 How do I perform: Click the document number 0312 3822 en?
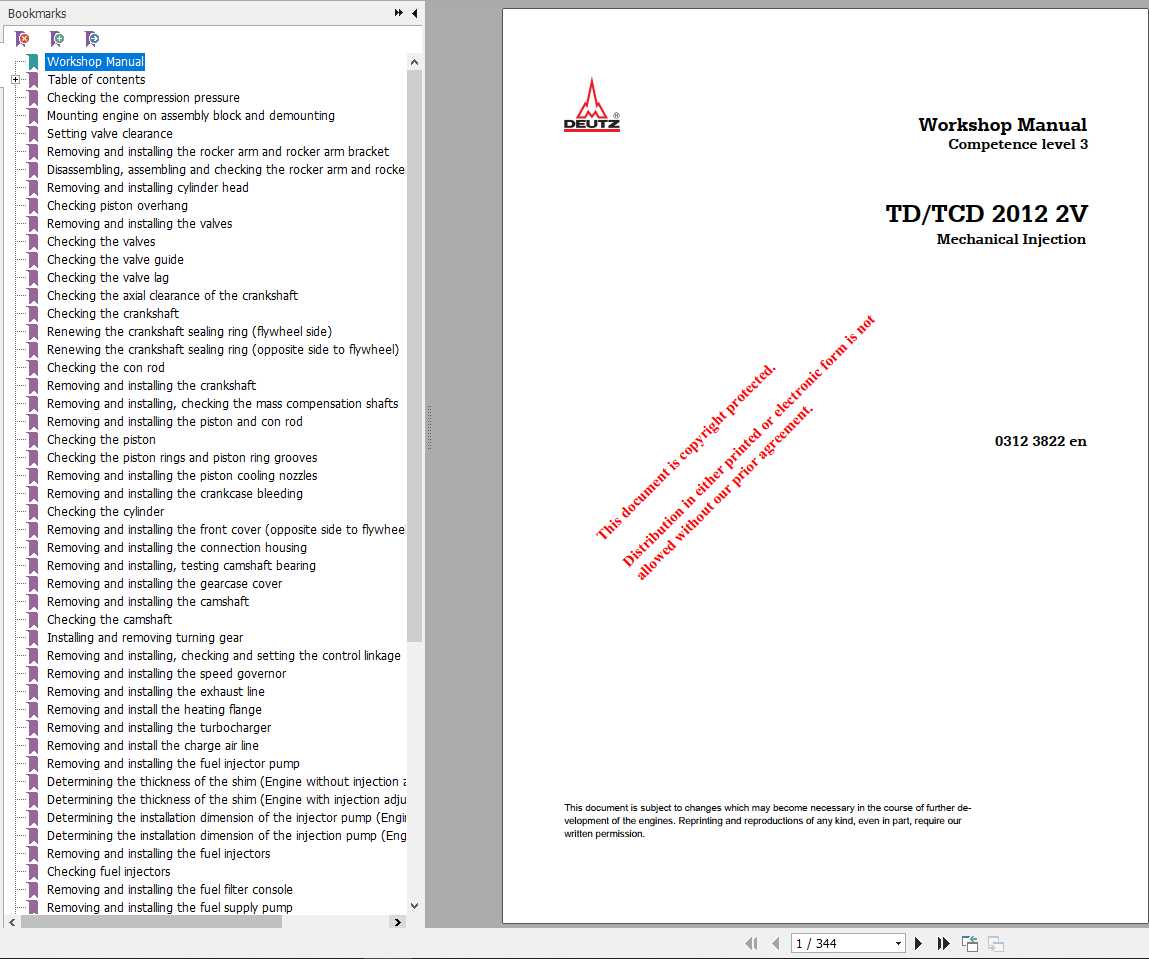click(1041, 441)
